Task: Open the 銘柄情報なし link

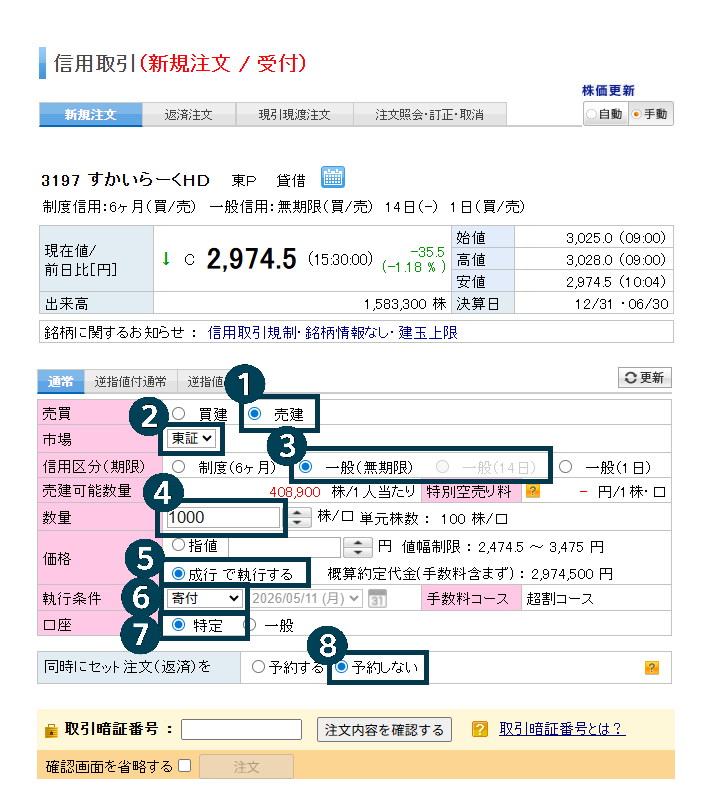Action: point(346,332)
